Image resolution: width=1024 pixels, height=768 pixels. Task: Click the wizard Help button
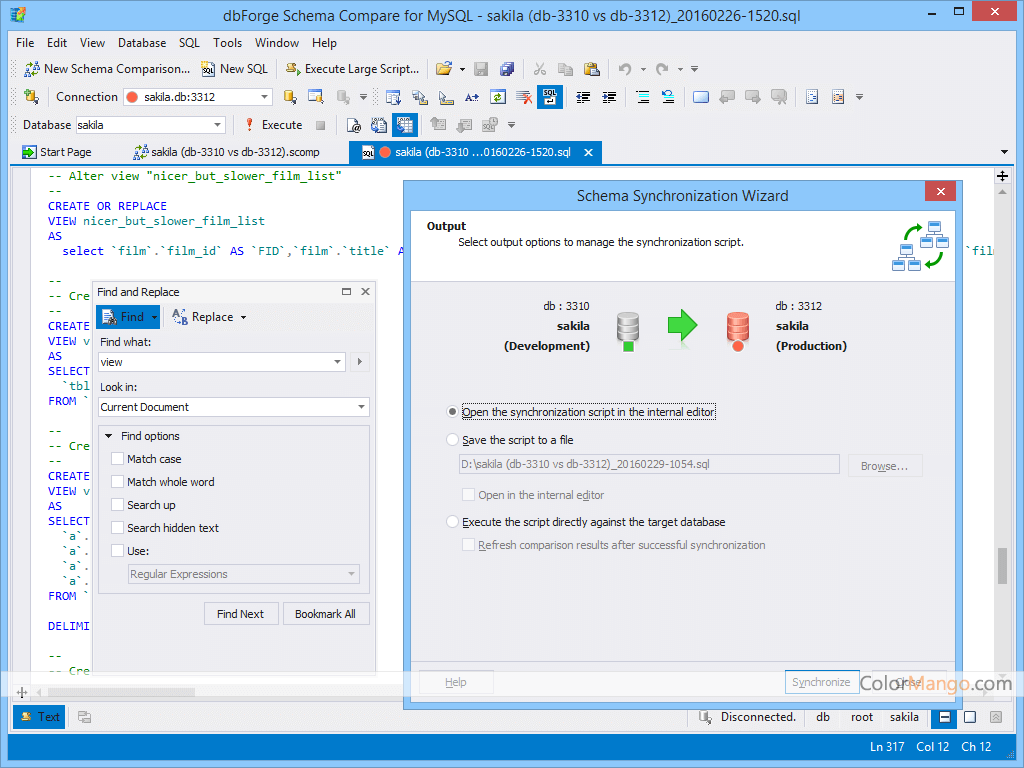tap(456, 682)
